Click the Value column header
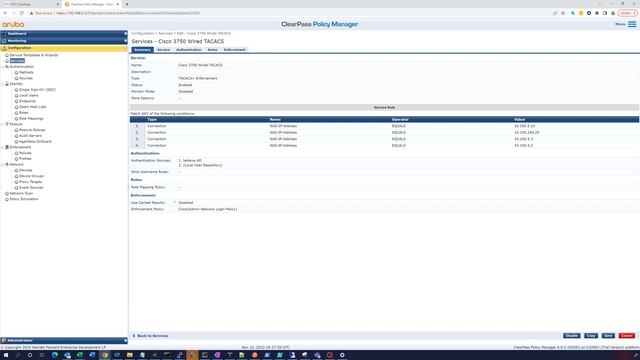Image resolution: width=640 pixels, height=360 pixels. click(x=520, y=120)
